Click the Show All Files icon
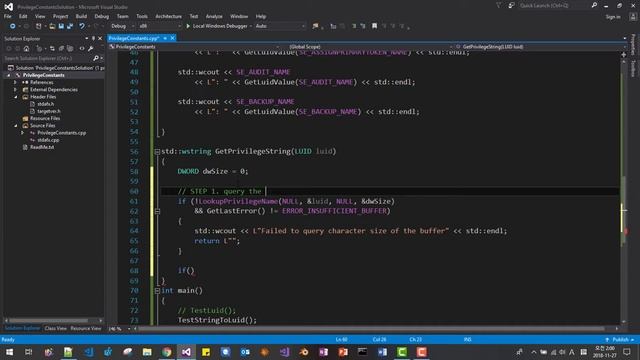Screen dimensions: 640x360 point(70,49)
